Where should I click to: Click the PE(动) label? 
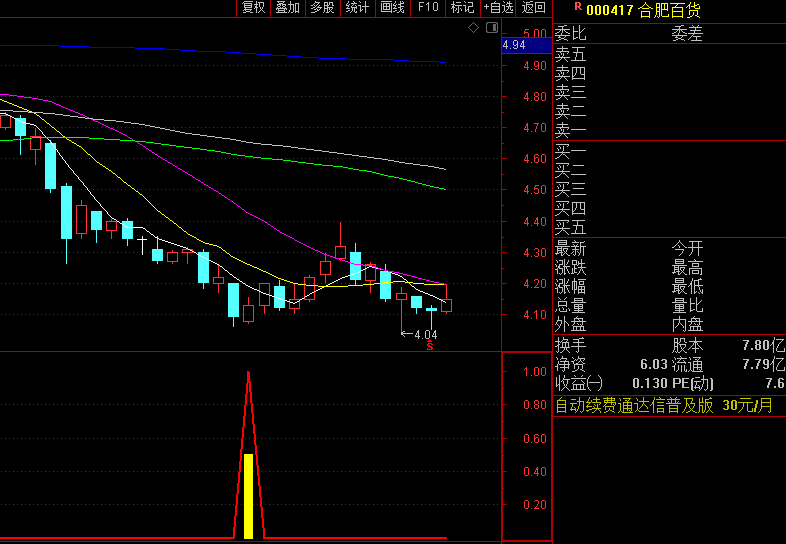point(692,384)
